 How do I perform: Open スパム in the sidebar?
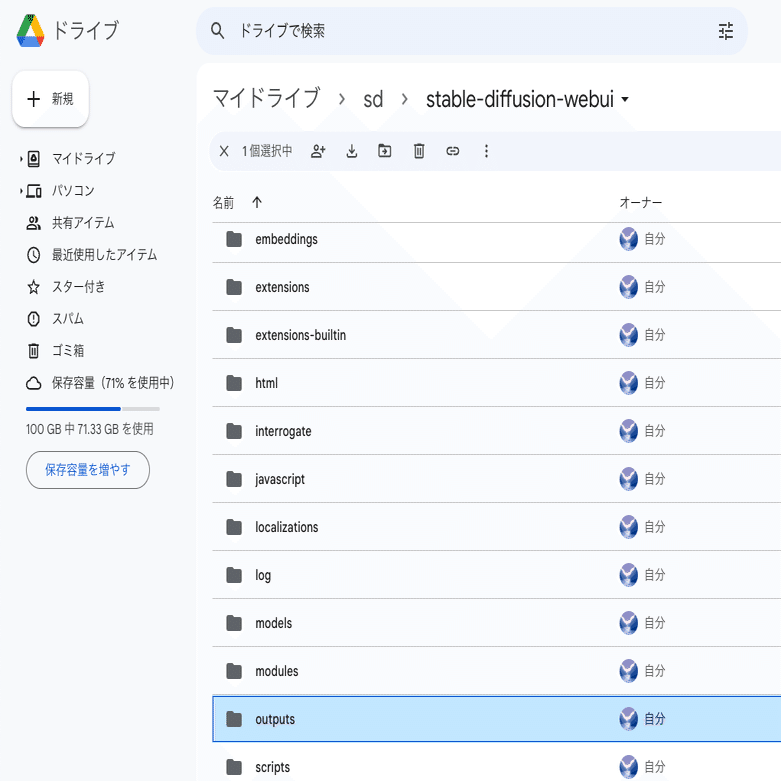click(68, 319)
